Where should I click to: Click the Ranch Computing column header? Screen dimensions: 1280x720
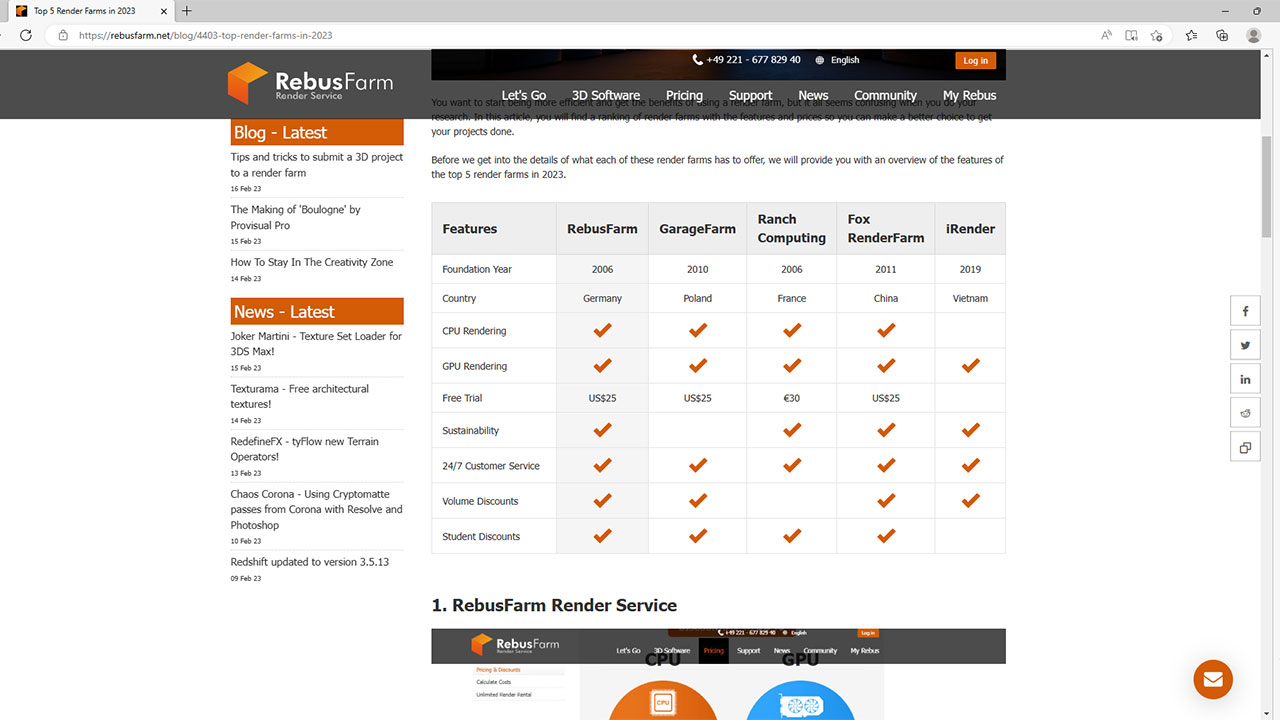click(791, 229)
